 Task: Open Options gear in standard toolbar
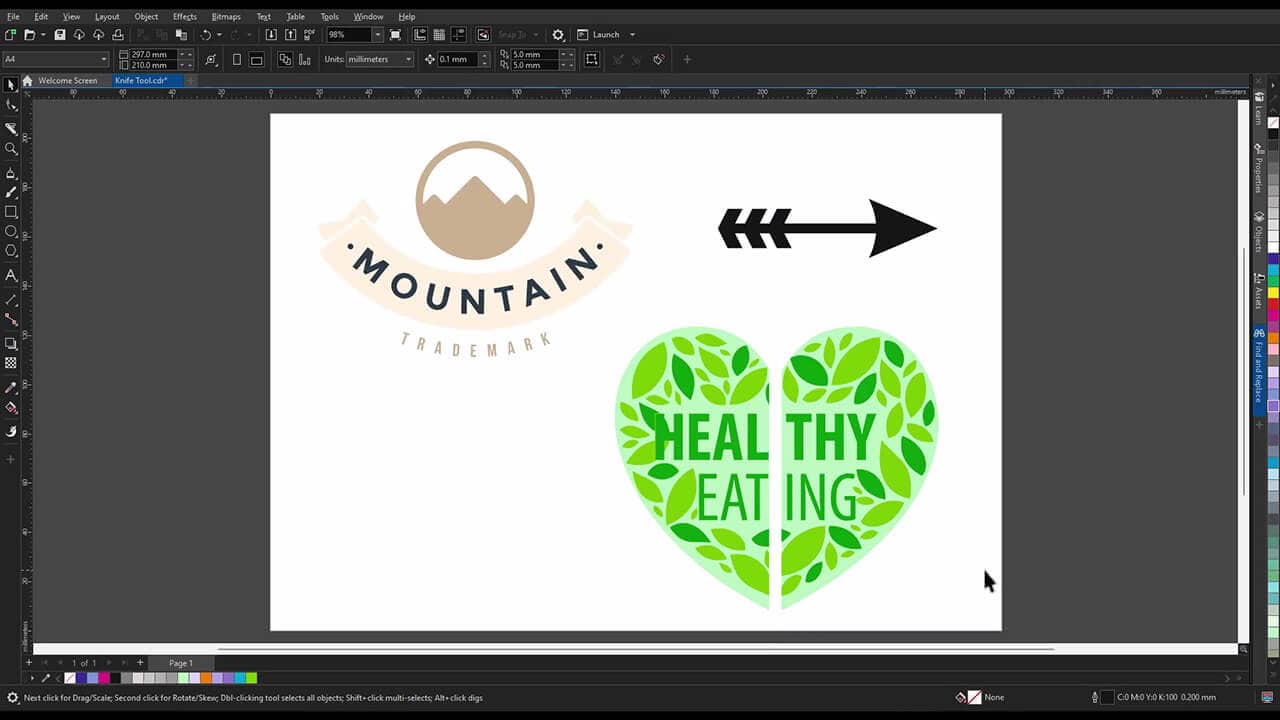click(558, 34)
